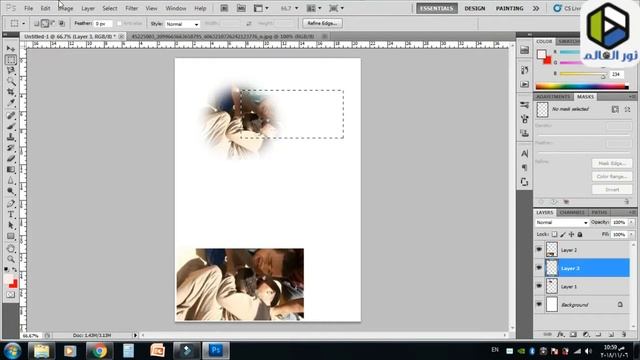Viewport: 640px width, 360px height.
Task: Add pixel mask in Masks panel
Action: [x=615, y=109]
